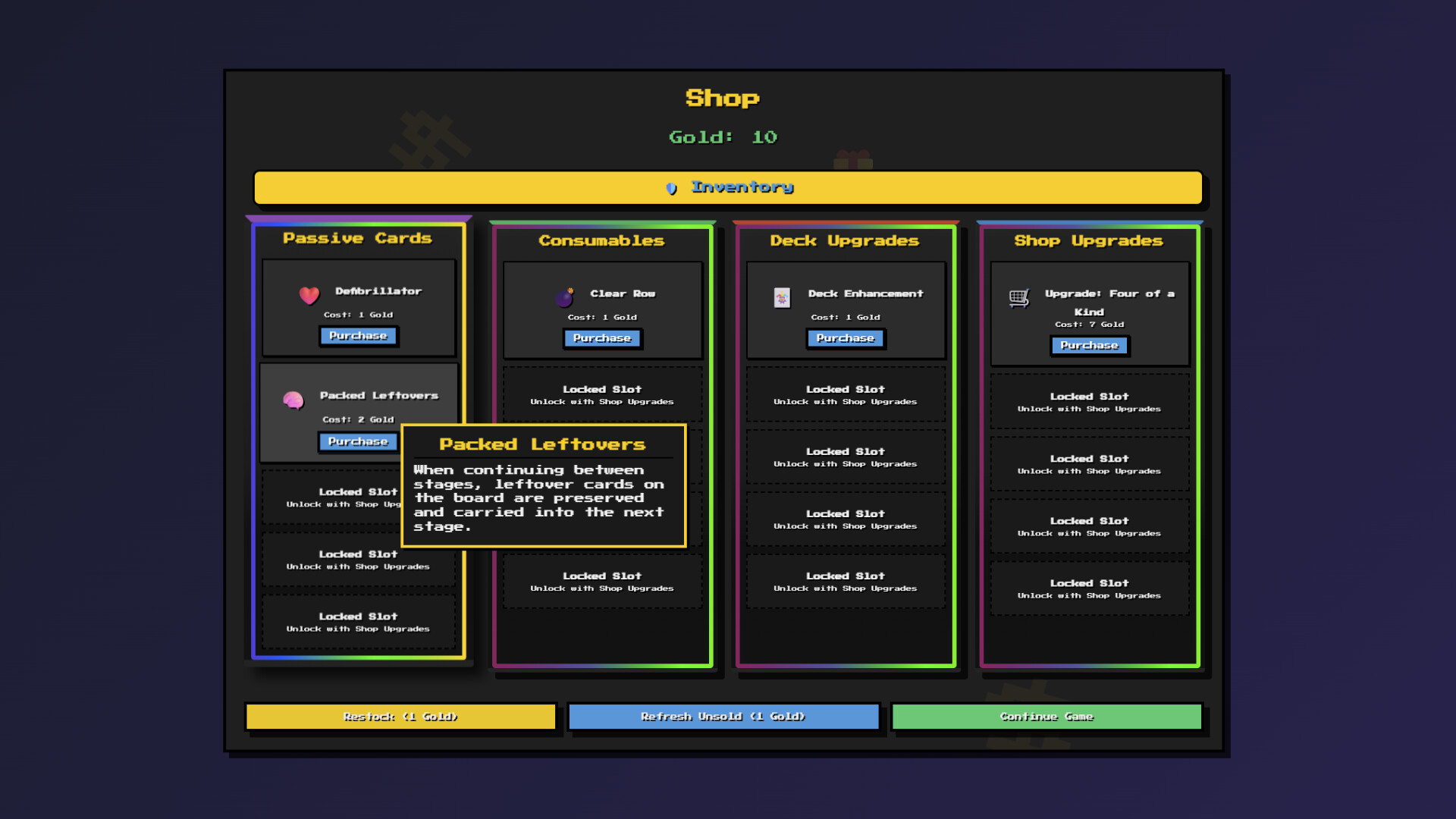Select the first locked slot under Consumables
The image size is (1456, 819).
coord(602,394)
